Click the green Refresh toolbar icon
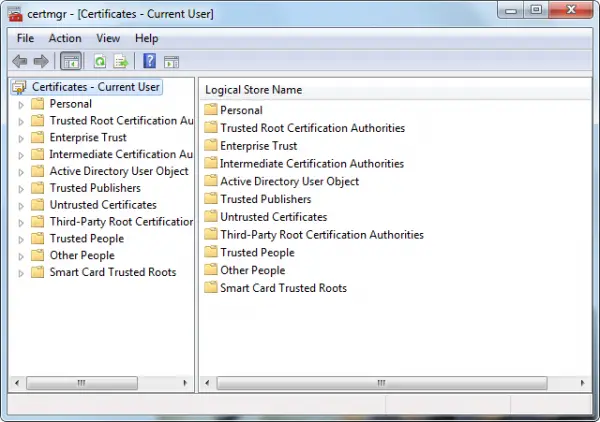This screenshot has width=600, height=422. point(100,61)
